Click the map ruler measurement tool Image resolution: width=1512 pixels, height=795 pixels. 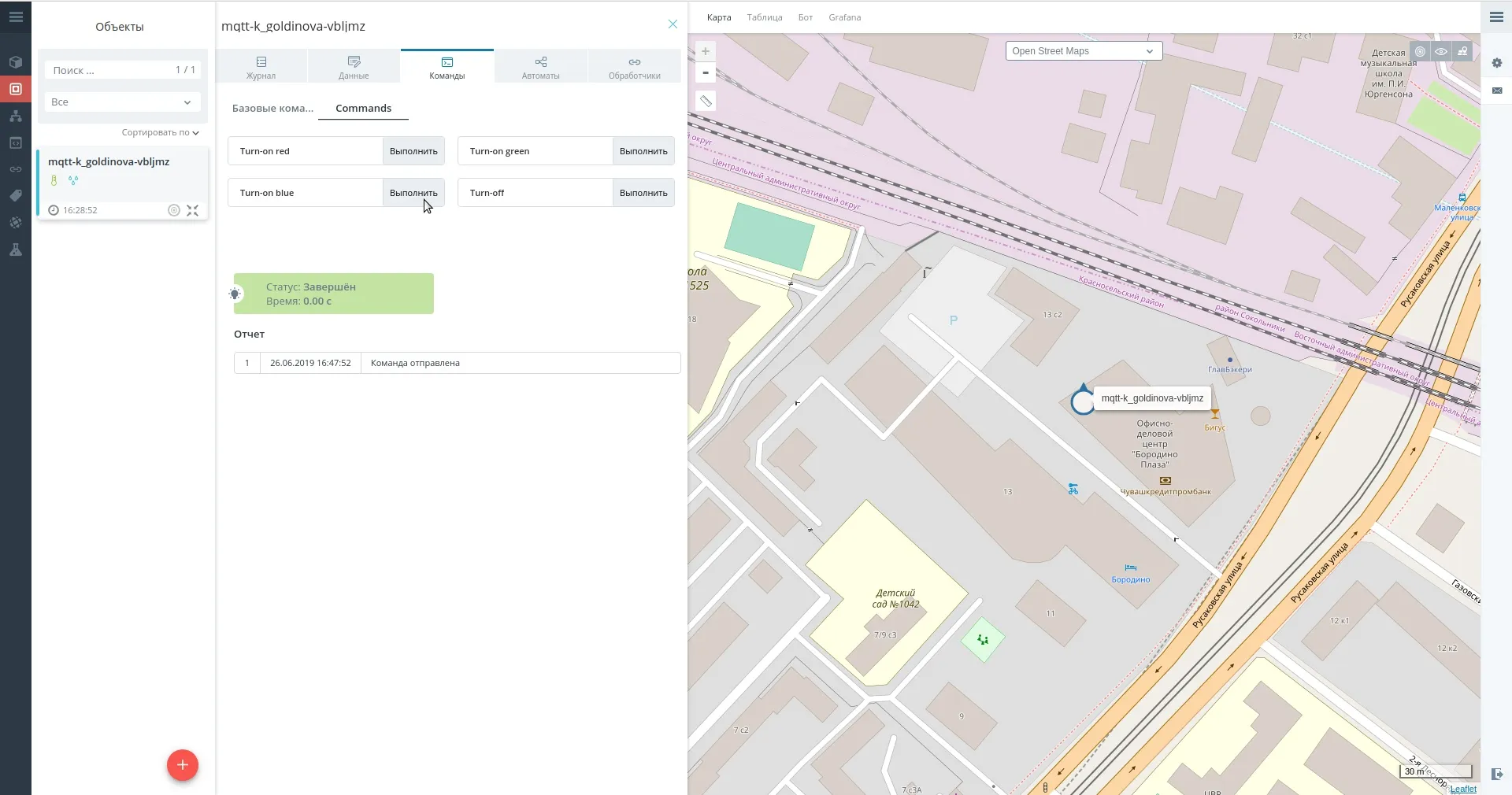pos(706,101)
